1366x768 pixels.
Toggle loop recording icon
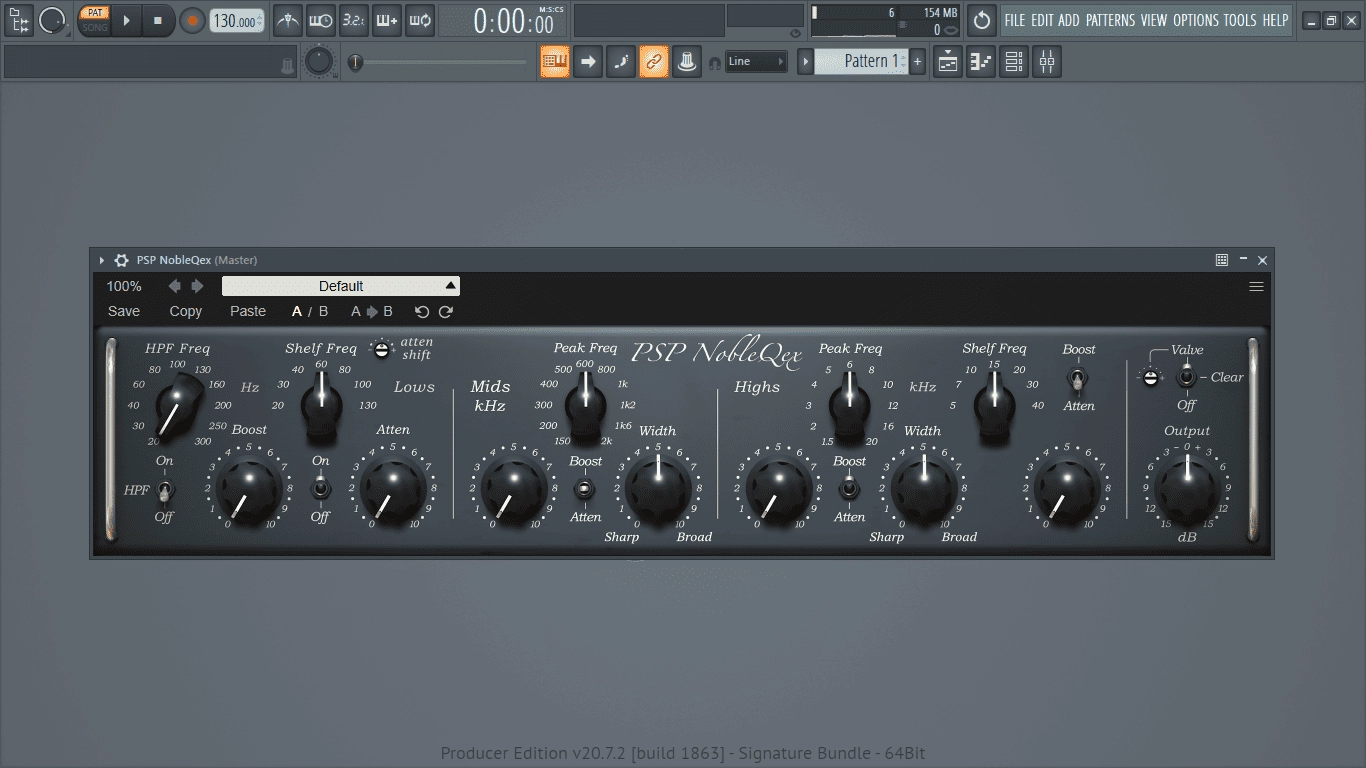click(420, 20)
